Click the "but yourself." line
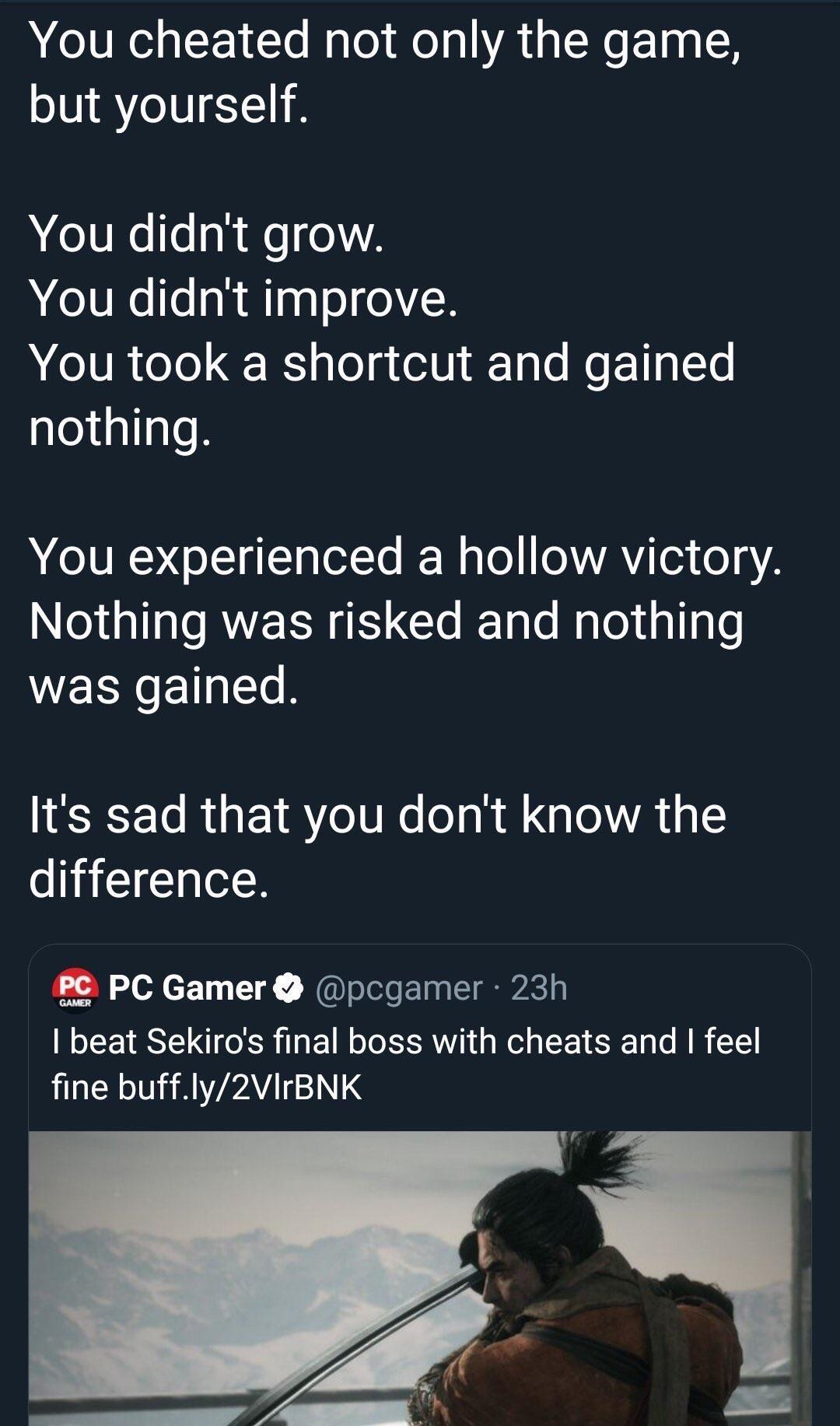Image resolution: width=840 pixels, height=1426 pixels. 169,104
